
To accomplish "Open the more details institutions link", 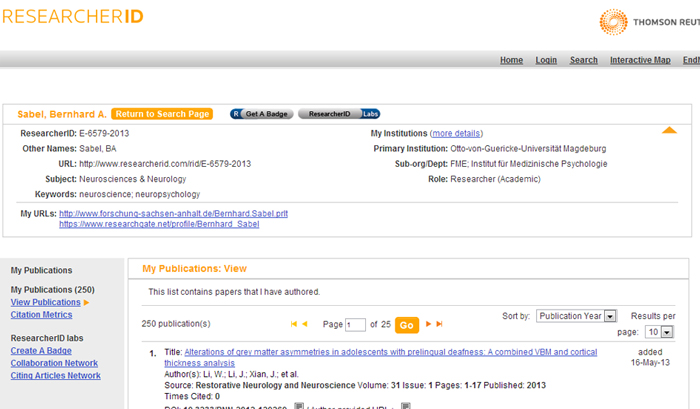I will 456,134.
